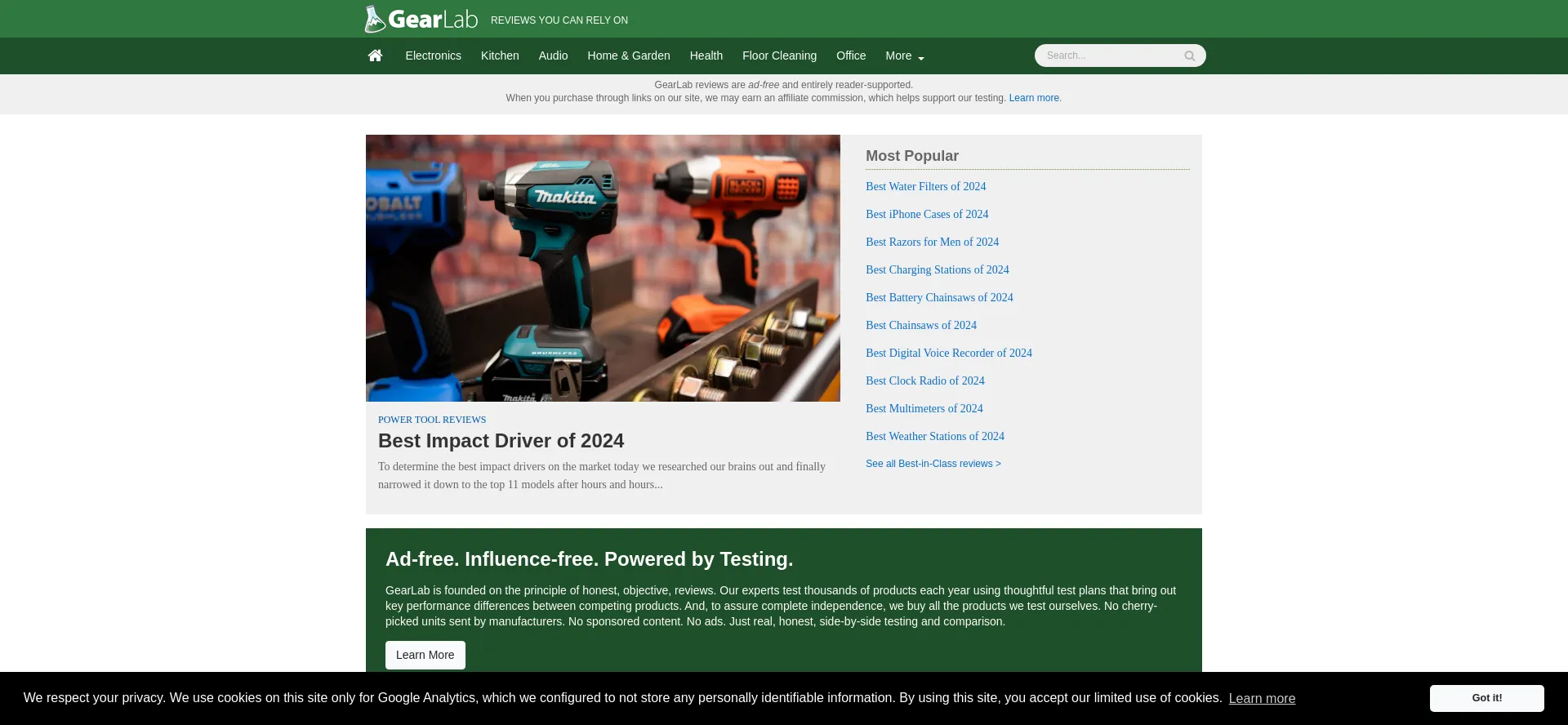Expand the More dropdown menu
The height and width of the screenshot is (725, 1568).
click(905, 56)
